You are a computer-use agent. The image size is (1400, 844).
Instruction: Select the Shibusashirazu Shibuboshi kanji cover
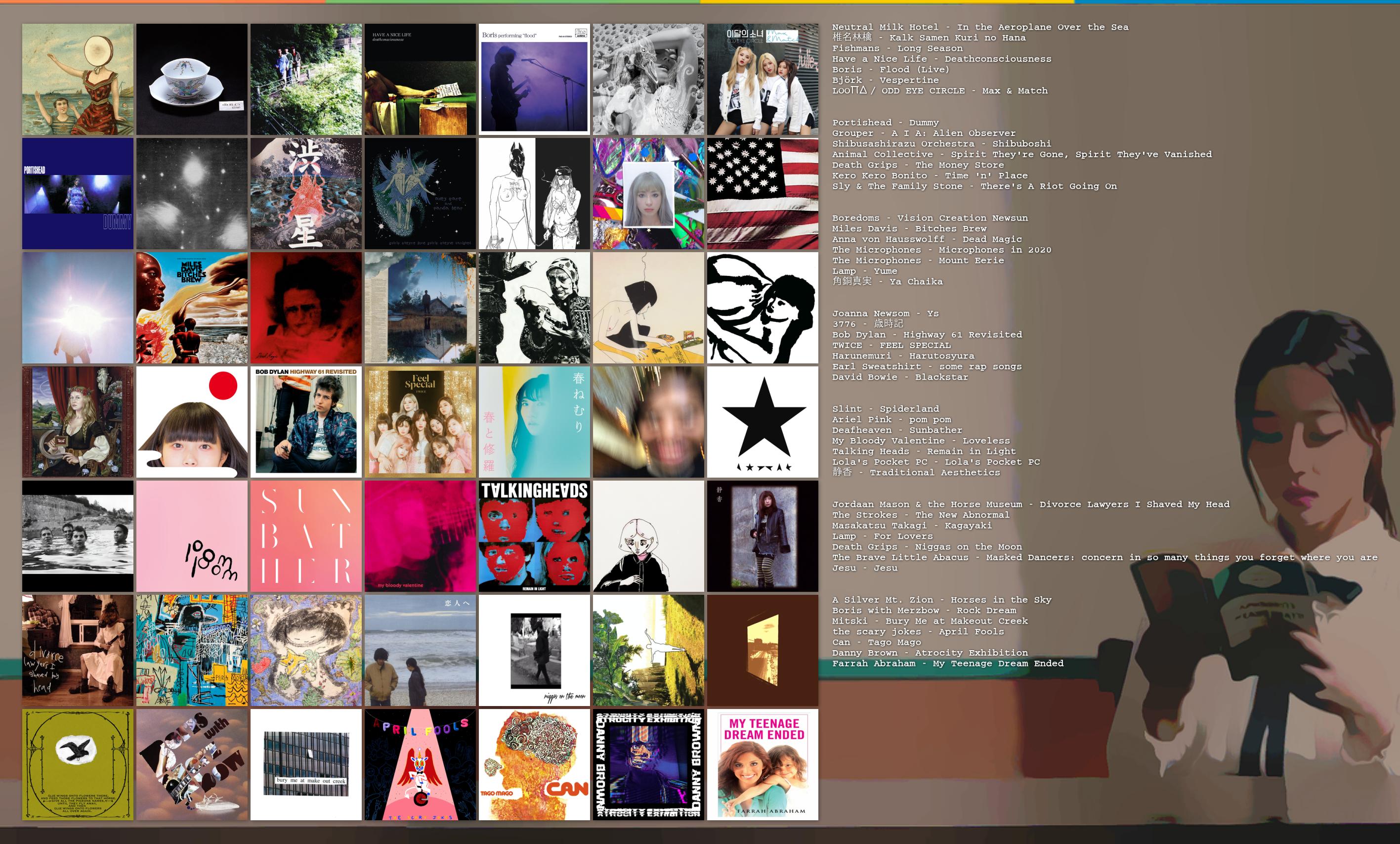(306, 193)
